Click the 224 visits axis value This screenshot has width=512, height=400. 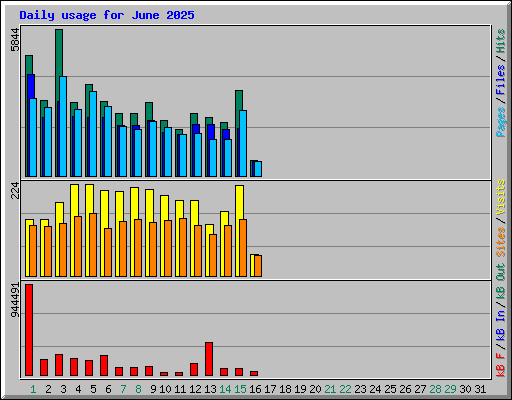pyautogui.click(x=15, y=190)
